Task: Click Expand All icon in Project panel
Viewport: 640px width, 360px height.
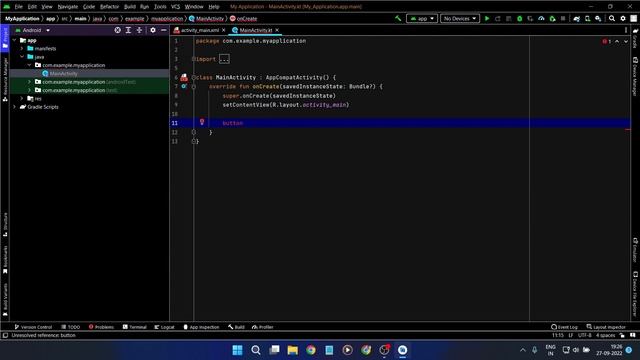Action: [128, 30]
